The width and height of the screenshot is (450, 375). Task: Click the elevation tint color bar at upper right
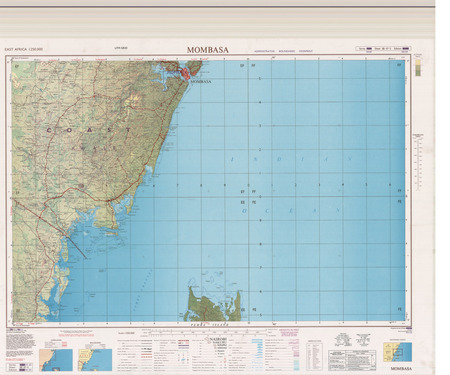(x=418, y=67)
